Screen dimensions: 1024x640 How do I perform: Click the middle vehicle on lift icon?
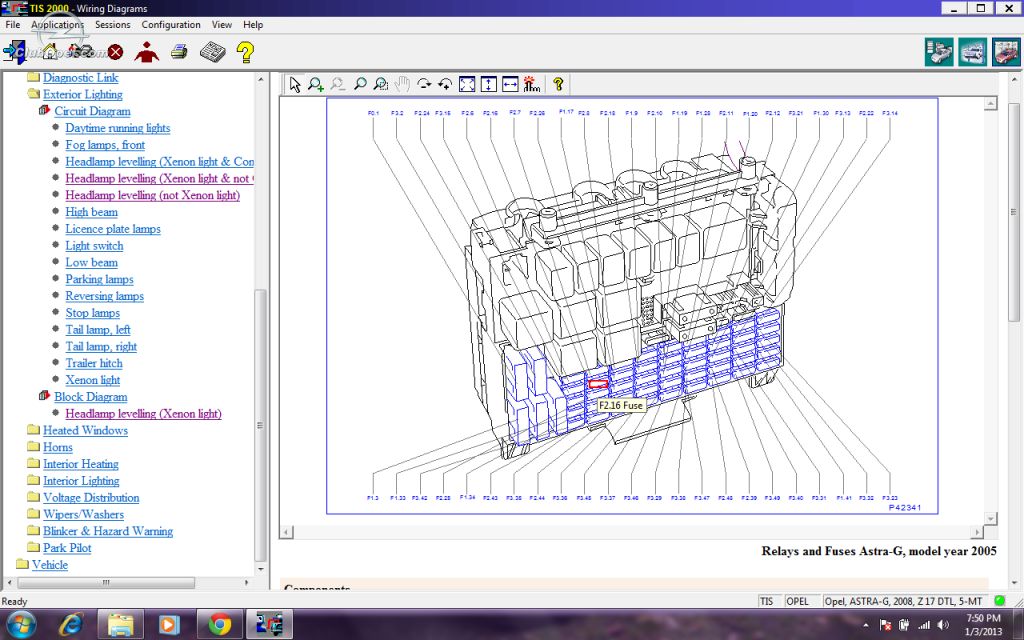[x=972, y=52]
